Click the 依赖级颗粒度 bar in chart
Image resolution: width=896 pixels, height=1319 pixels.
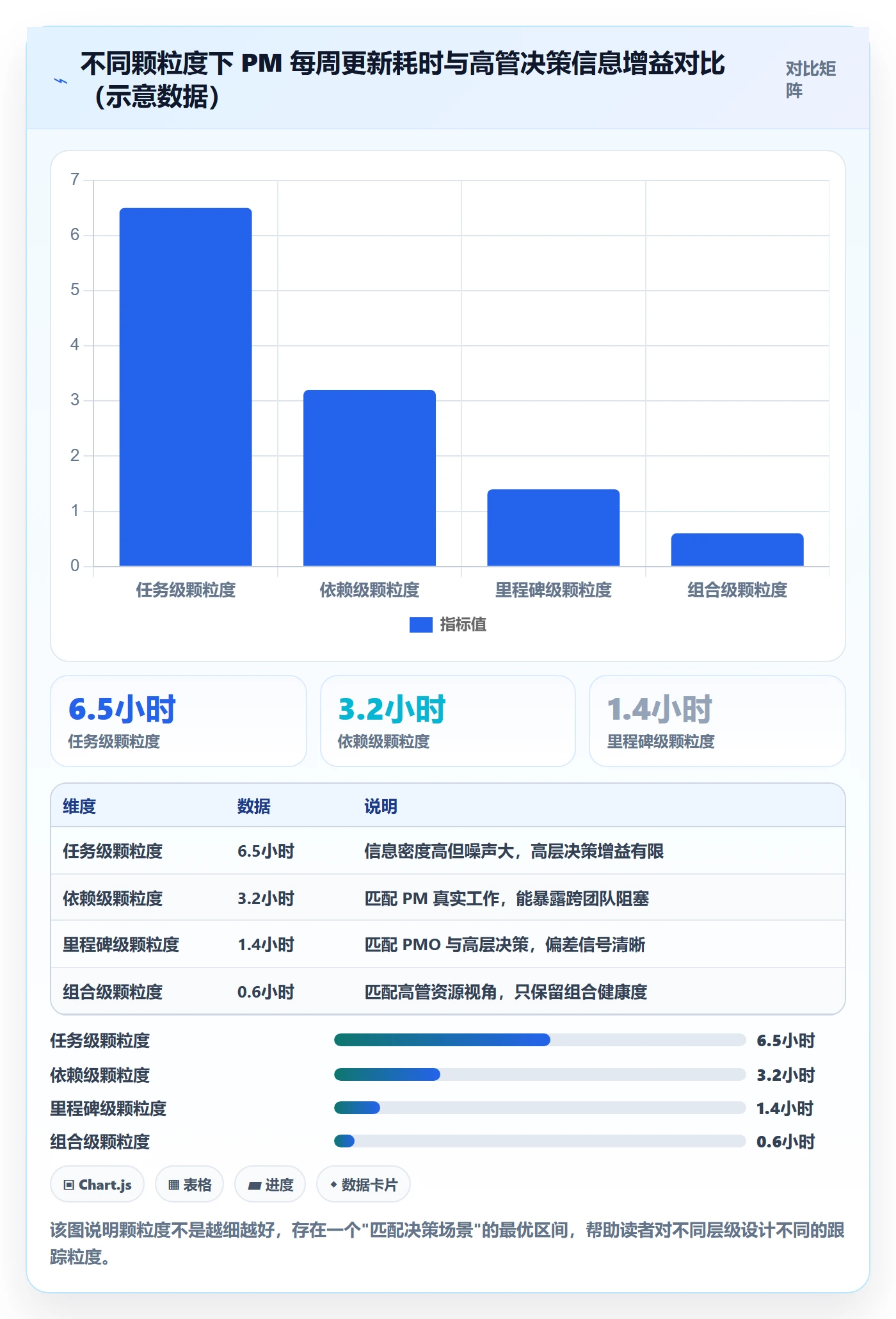(369, 478)
